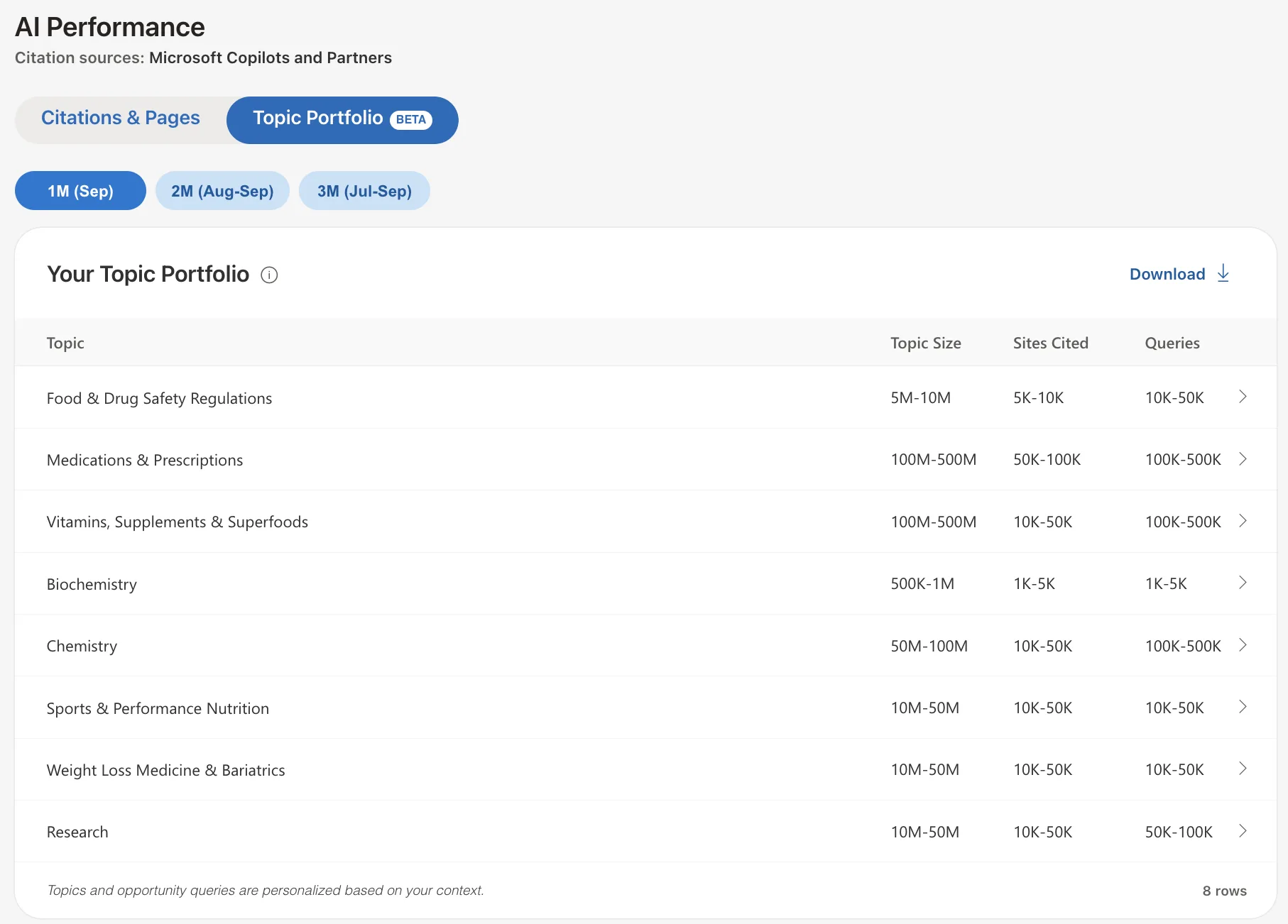Click the Microsoft Copilots and Partners text
Image resolution: width=1288 pixels, height=924 pixels.
pyautogui.click(x=271, y=57)
